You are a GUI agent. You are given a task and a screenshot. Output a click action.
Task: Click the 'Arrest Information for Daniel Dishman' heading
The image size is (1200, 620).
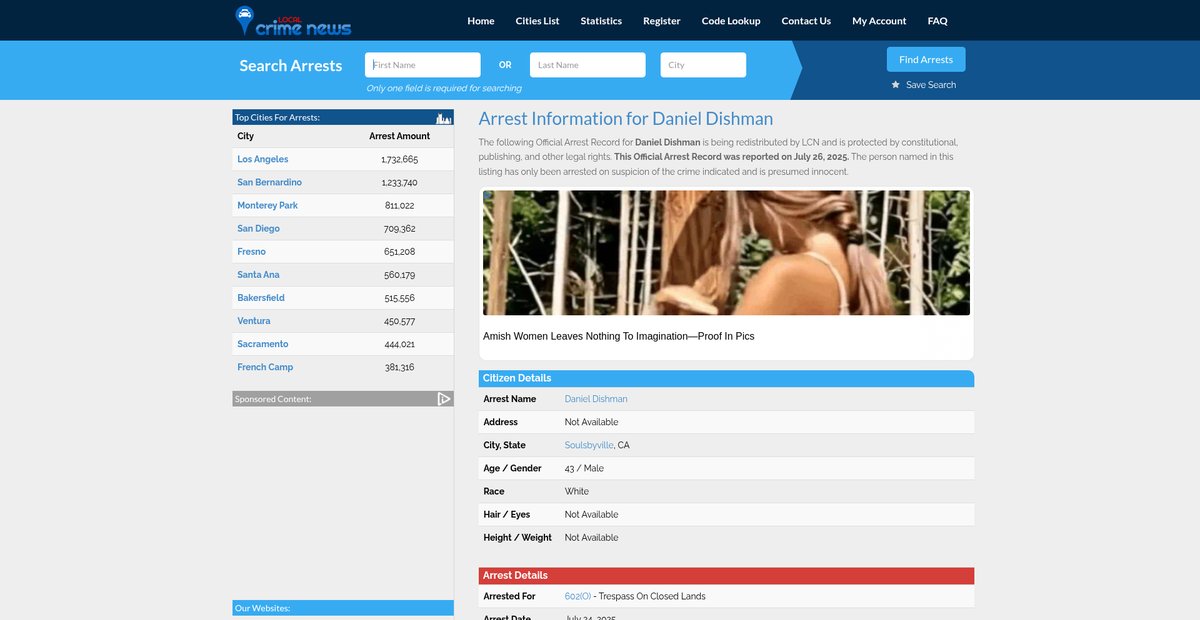point(626,119)
